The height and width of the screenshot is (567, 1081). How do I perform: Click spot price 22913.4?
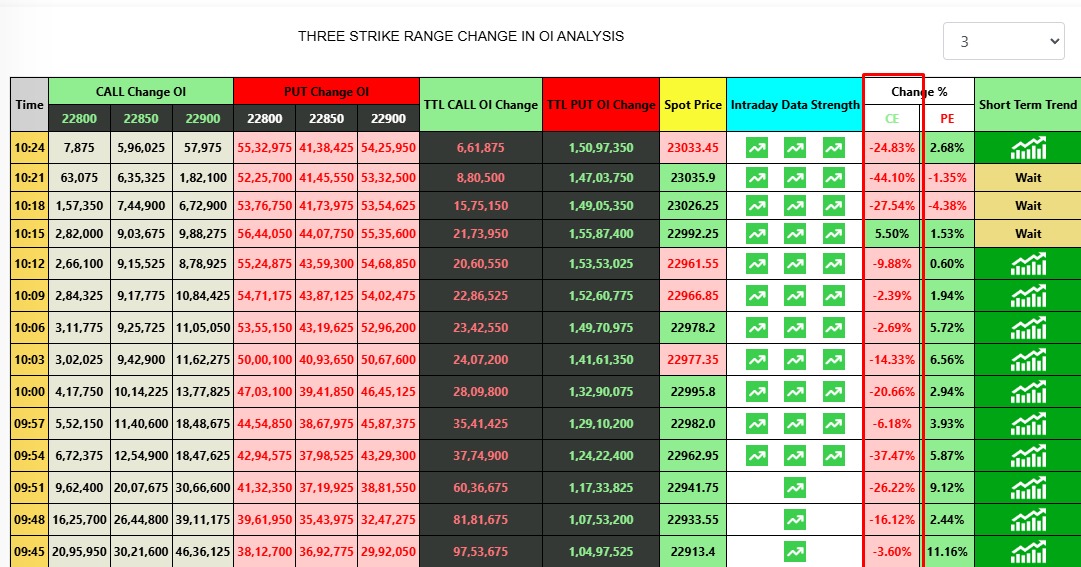pyautogui.click(x=693, y=552)
